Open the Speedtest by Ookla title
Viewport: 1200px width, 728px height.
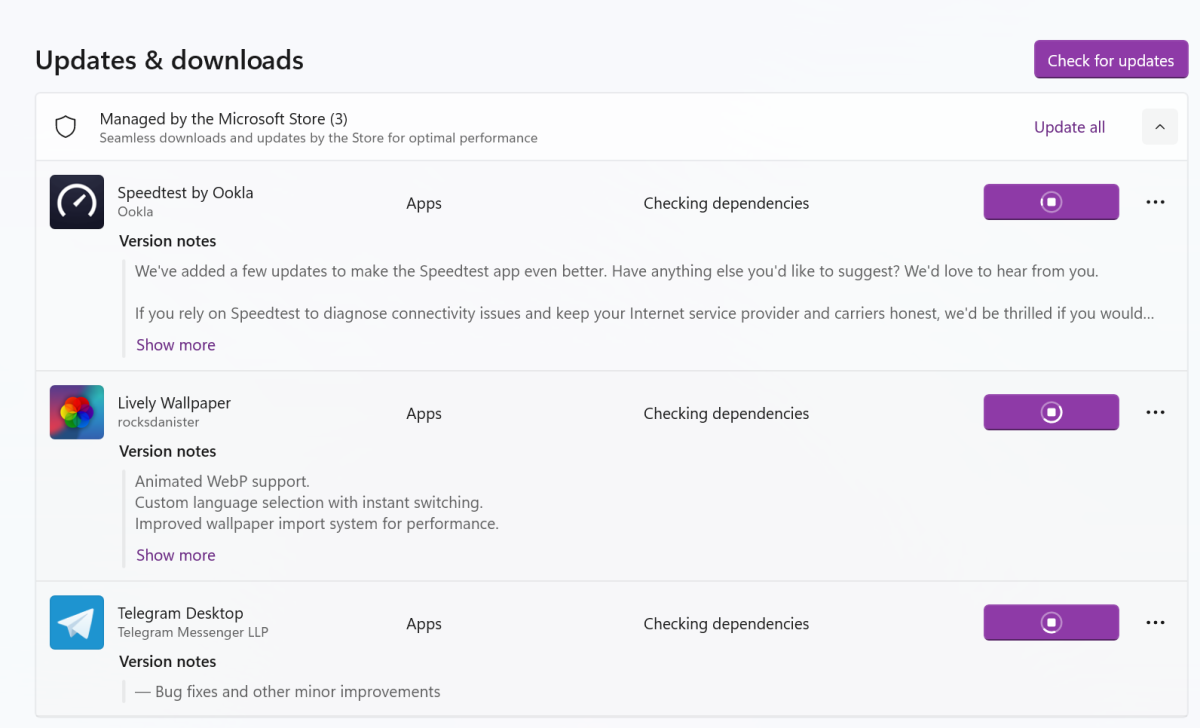tap(185, 193)
